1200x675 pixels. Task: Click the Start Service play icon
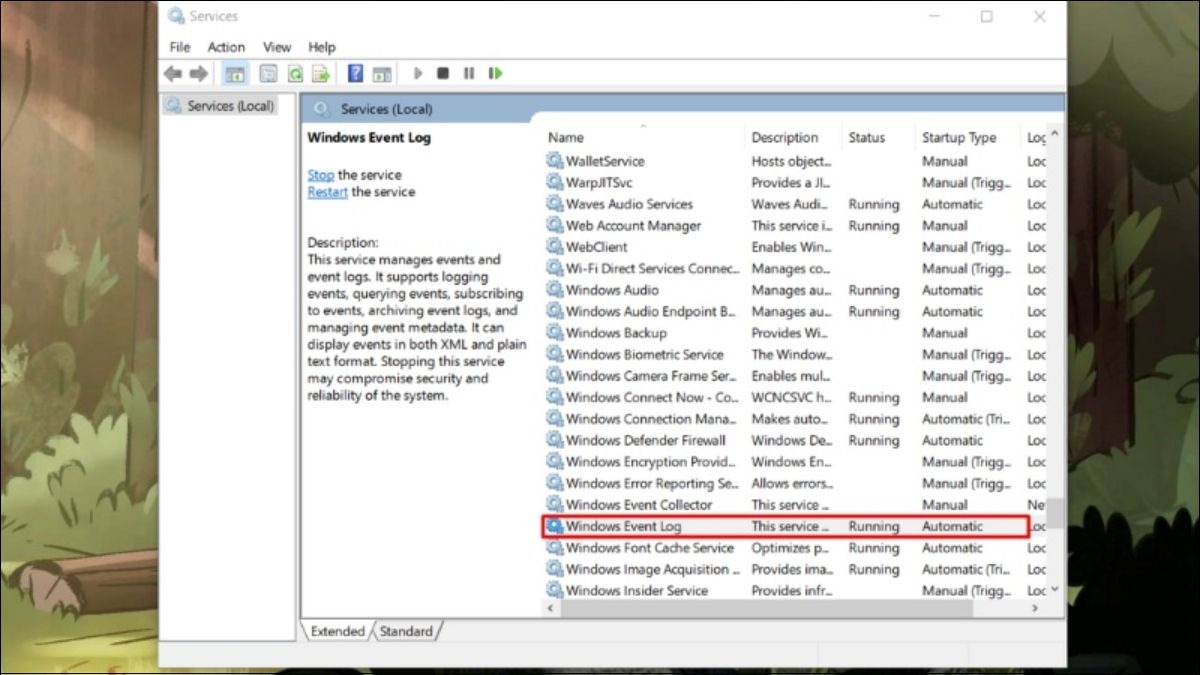point(418,73)
